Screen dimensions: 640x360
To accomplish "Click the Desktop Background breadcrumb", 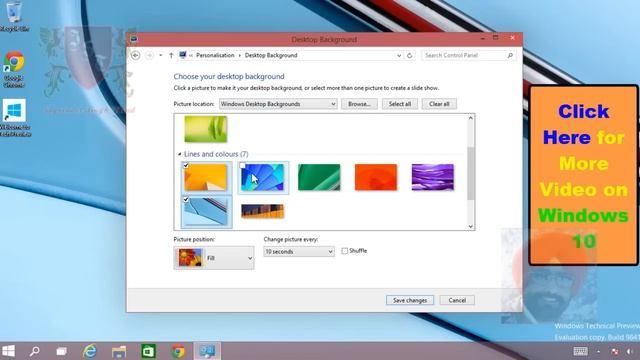I will pos(271,55).
